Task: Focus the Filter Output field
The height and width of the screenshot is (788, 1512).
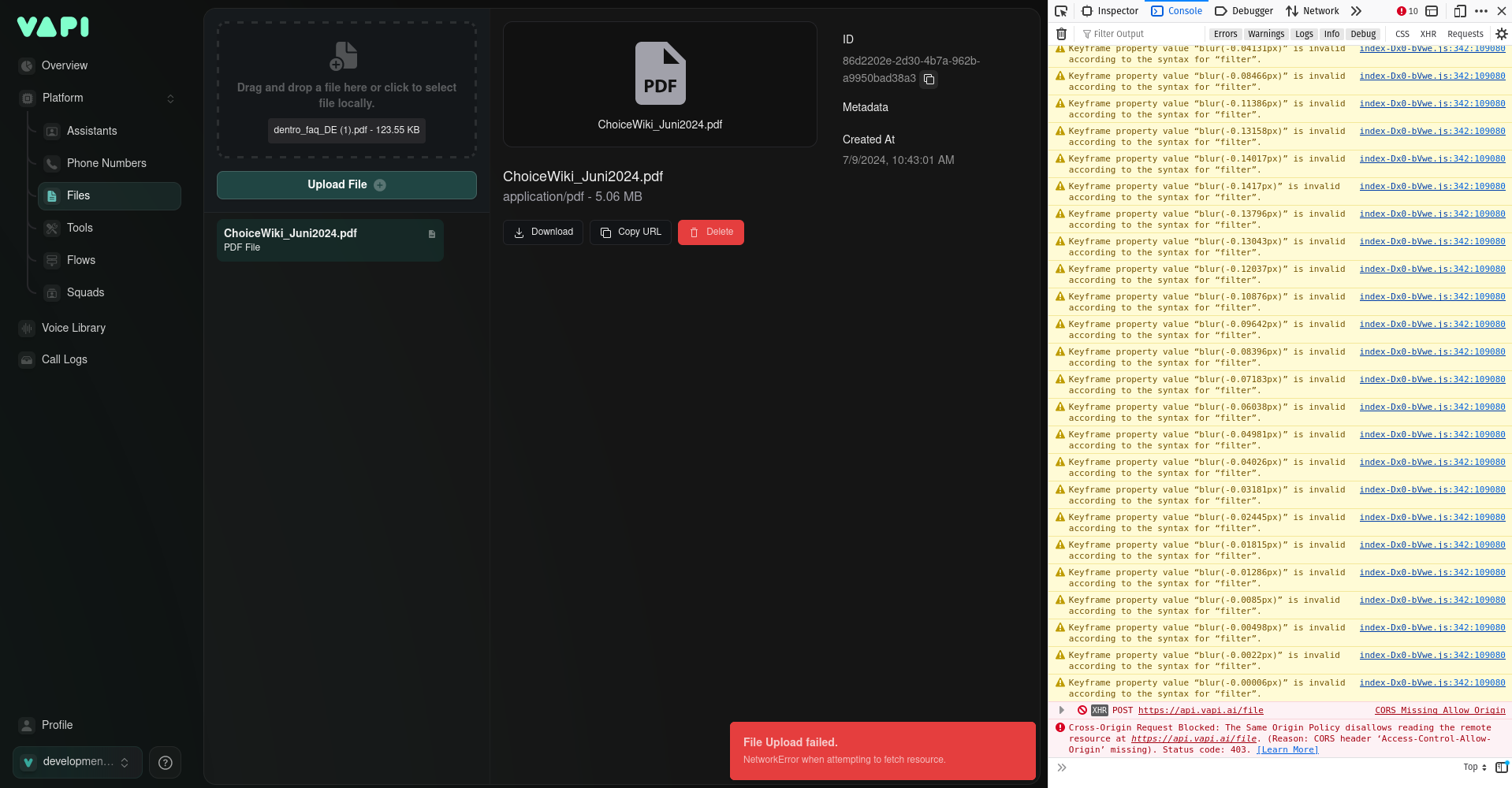Action: pos(1141,34)
